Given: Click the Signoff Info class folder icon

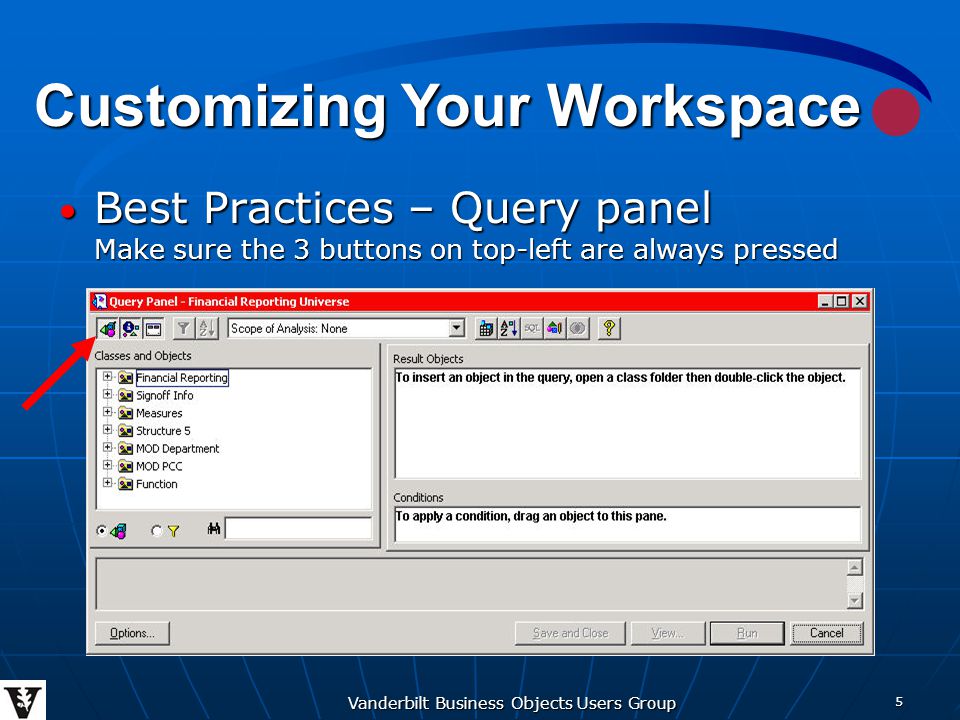Looking at the screenshot, I should pos(126,396).
